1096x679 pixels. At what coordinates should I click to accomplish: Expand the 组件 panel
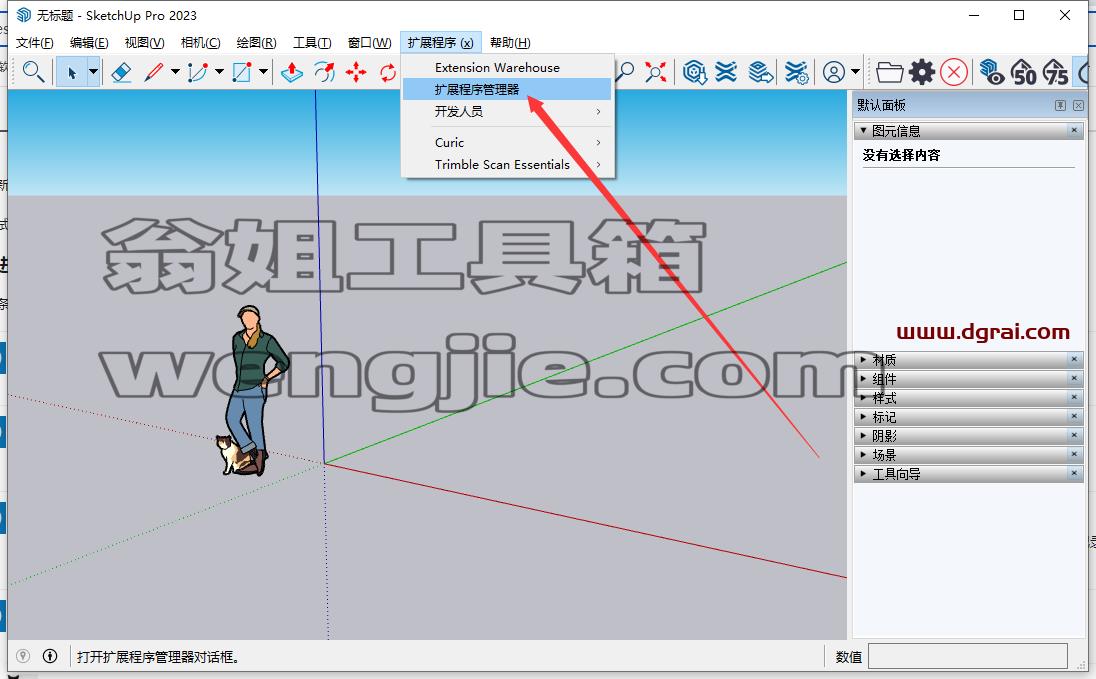click(x=863, y=378)
